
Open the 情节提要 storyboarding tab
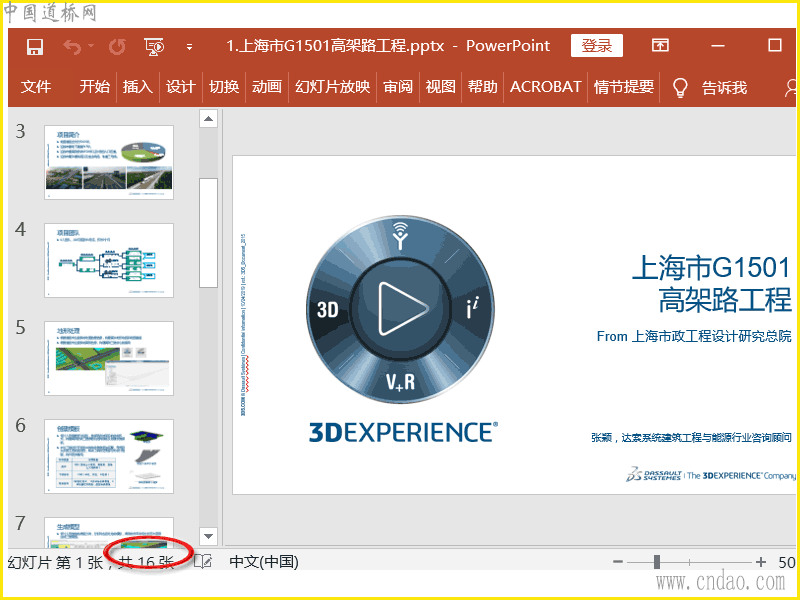[624, 87]
